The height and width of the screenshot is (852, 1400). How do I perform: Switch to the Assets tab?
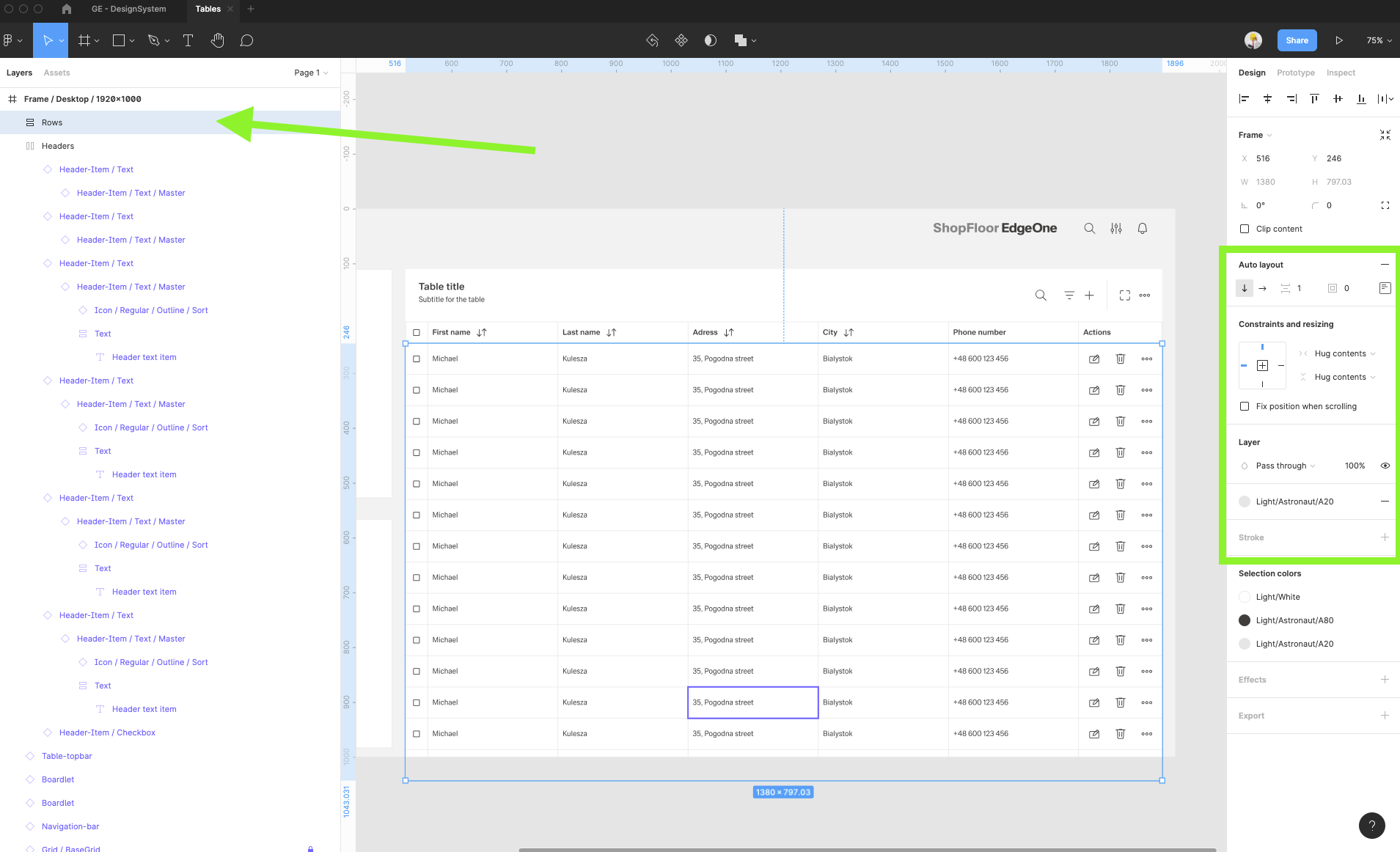(56, 73)
